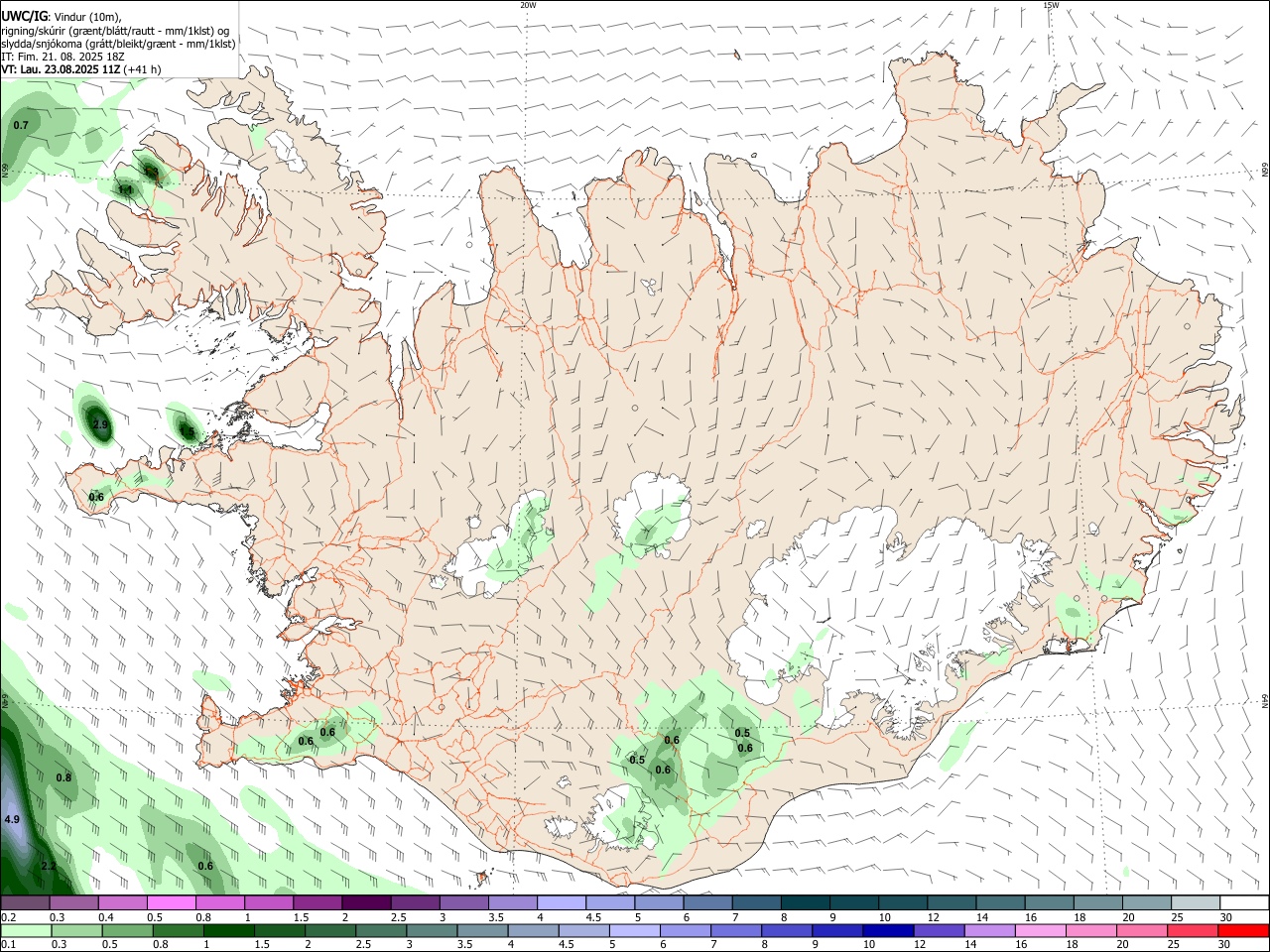Click the '0.7' precipitation value on map

click(21, 125)
